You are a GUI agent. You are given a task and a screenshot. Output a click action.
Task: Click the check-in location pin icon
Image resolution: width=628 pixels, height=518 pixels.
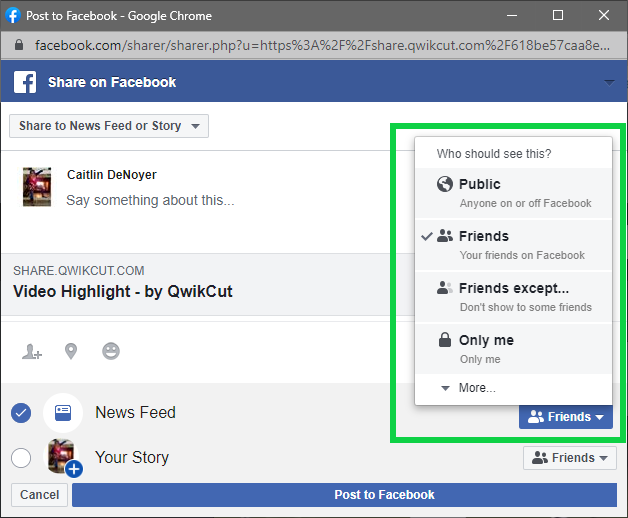pyautogui.click(x=71, y=351)
